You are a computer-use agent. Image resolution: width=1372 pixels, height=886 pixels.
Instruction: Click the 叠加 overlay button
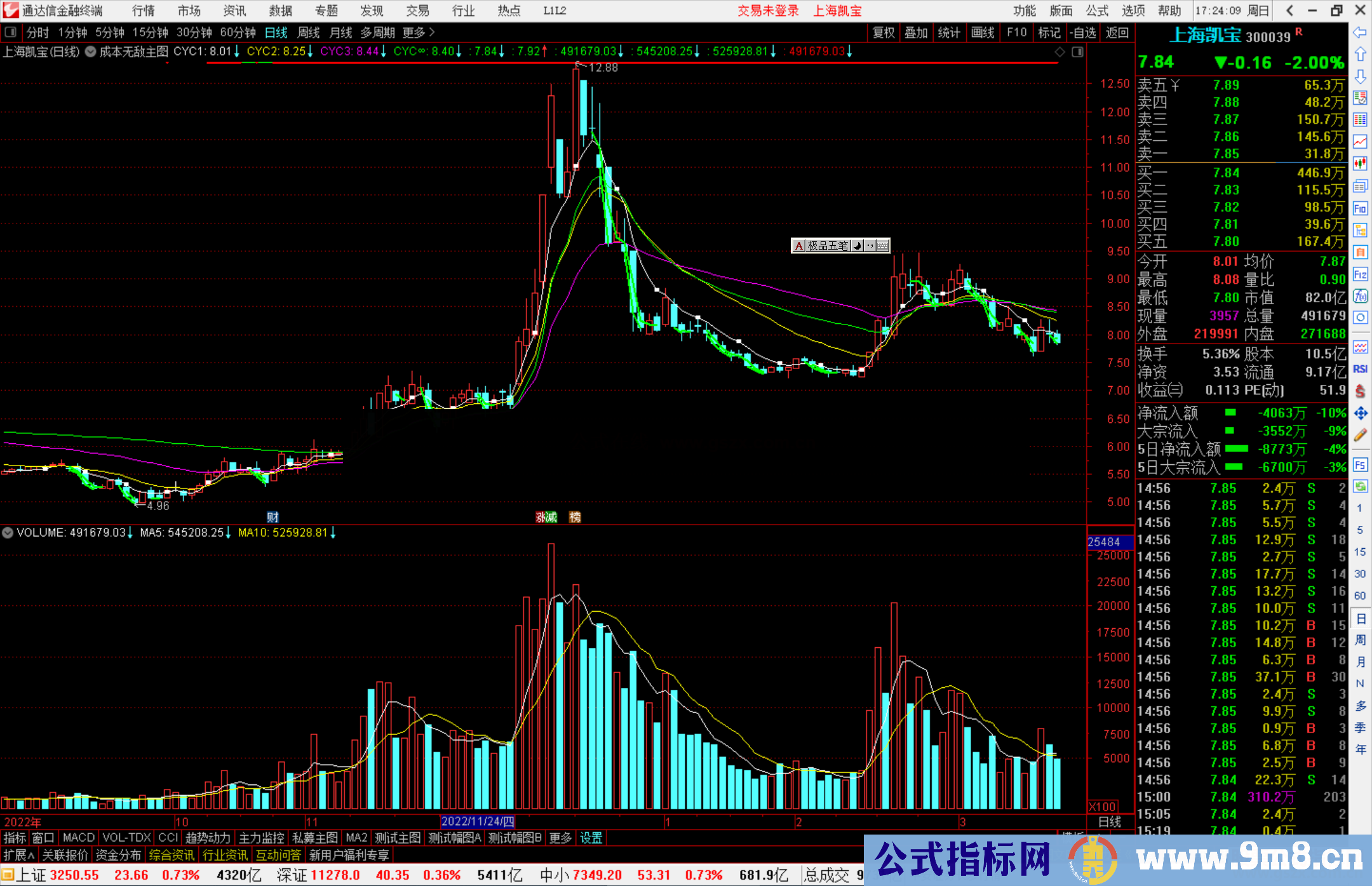[917, 32]
